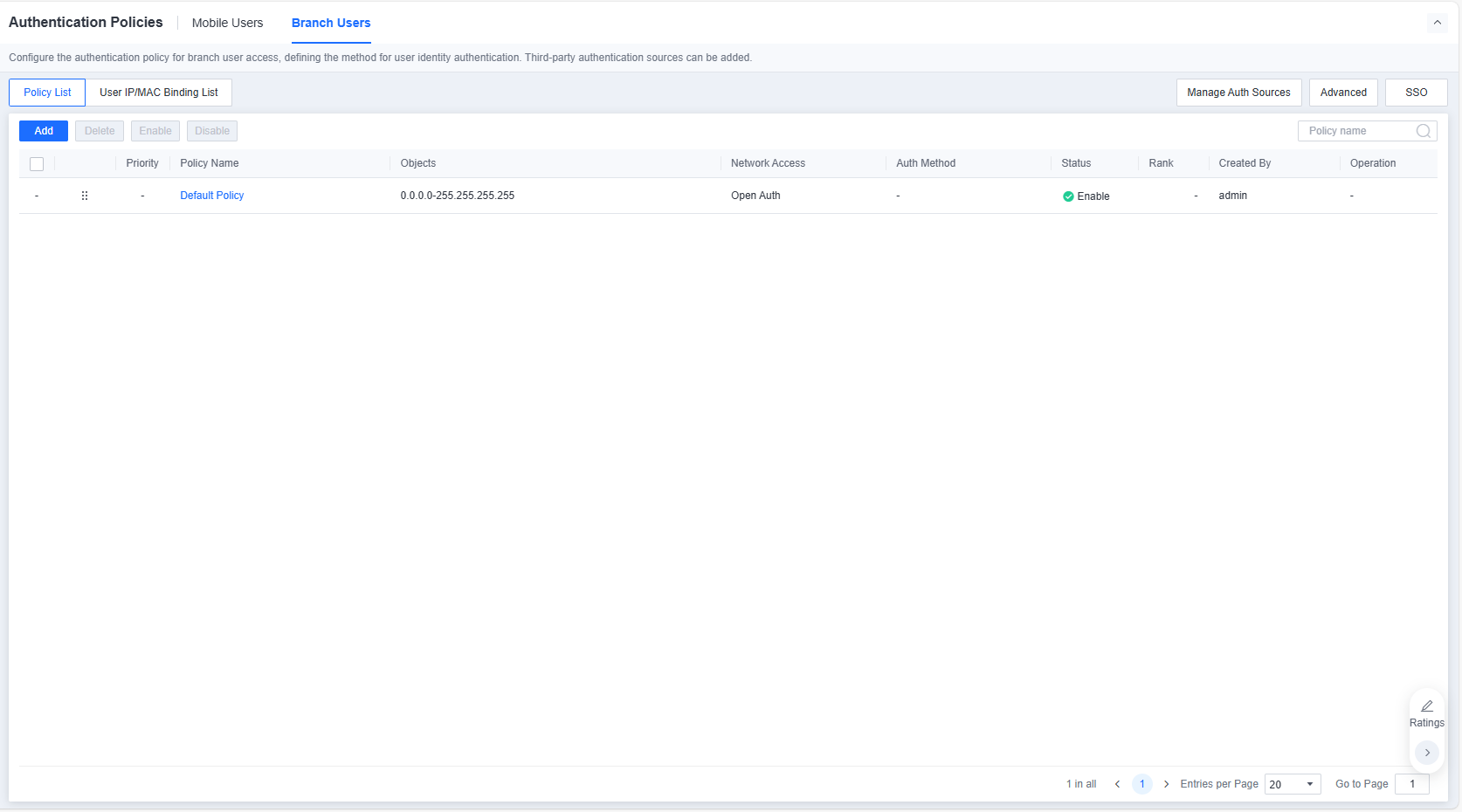Click the green Enable status icon

pos(1067,196)
